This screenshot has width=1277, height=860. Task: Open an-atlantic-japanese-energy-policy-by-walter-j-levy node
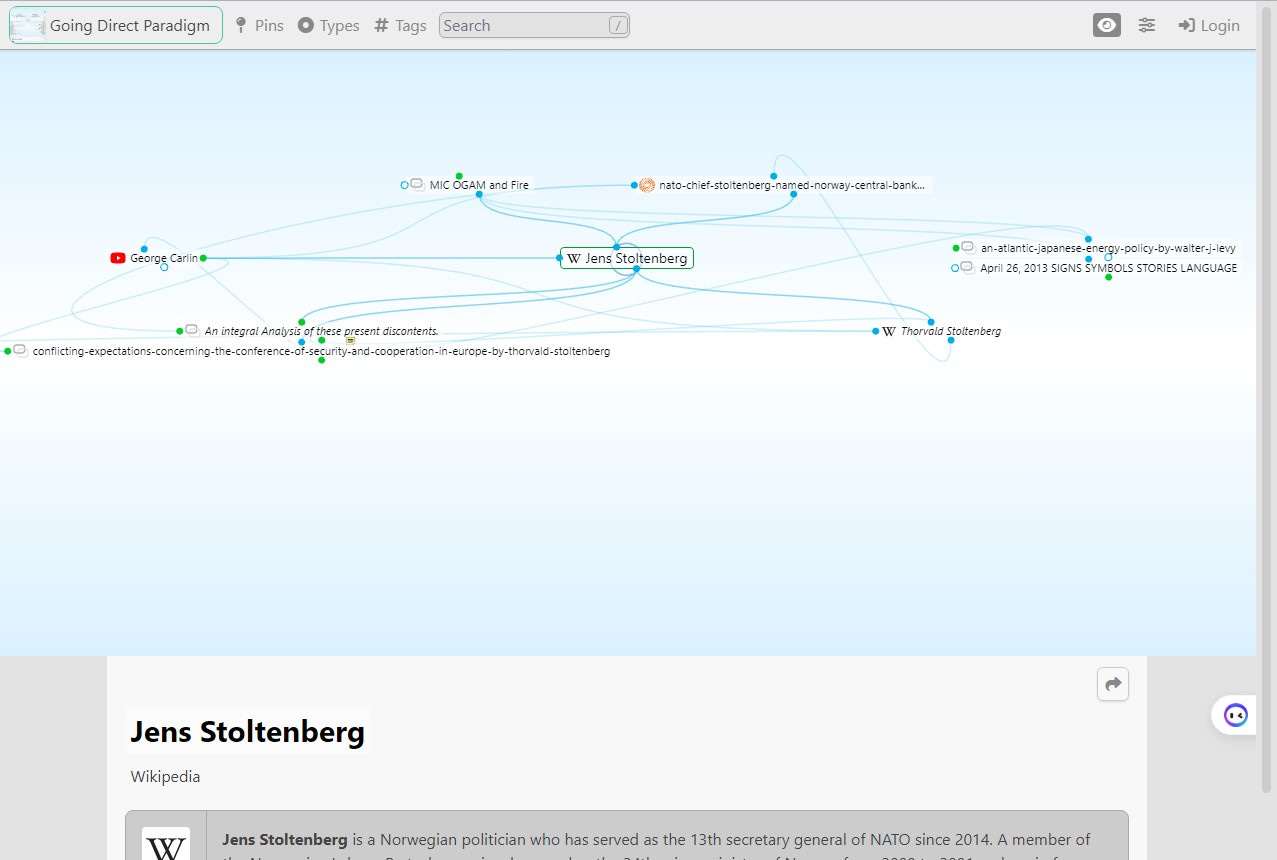(1108, 248)
